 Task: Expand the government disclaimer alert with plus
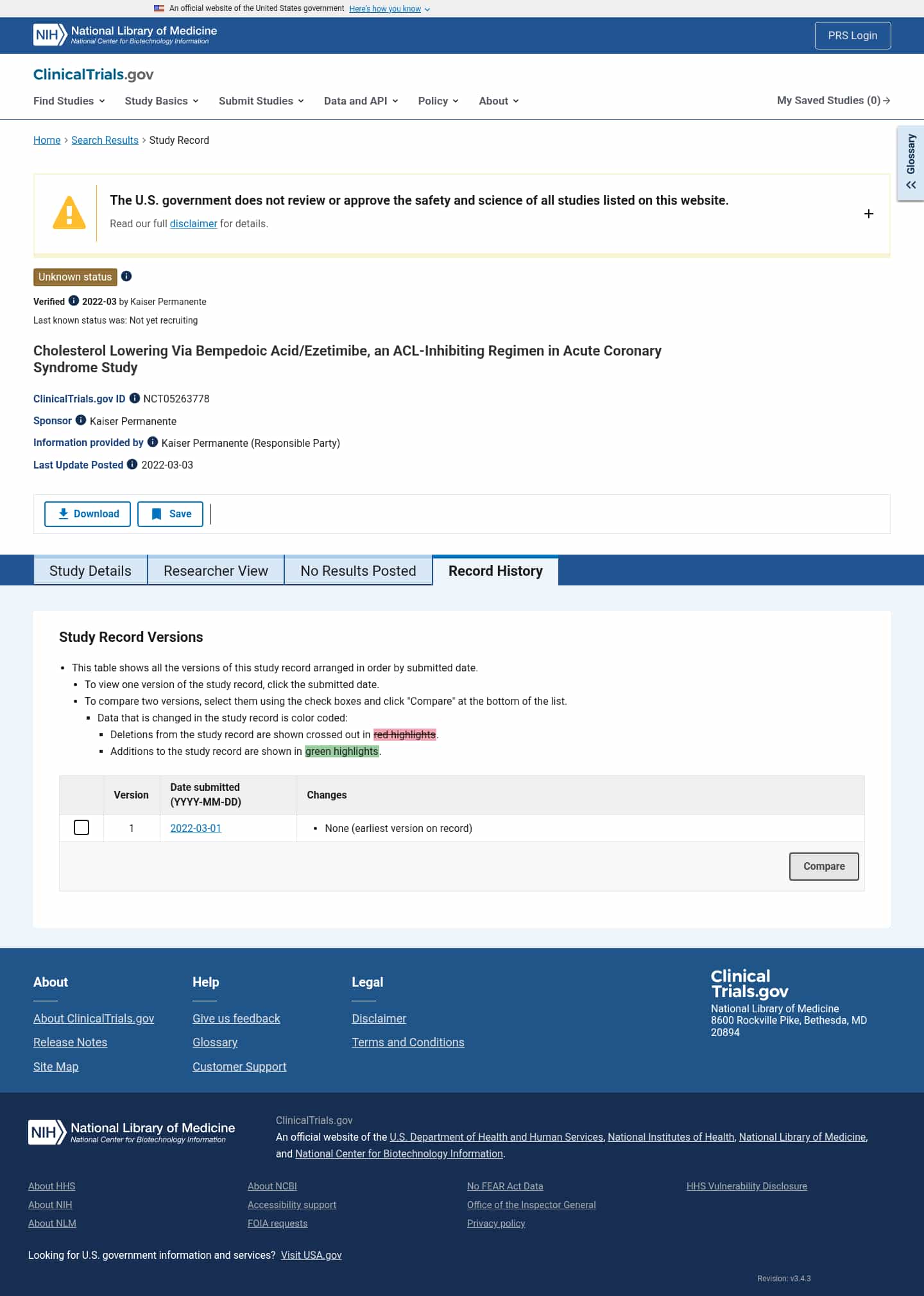869,214
